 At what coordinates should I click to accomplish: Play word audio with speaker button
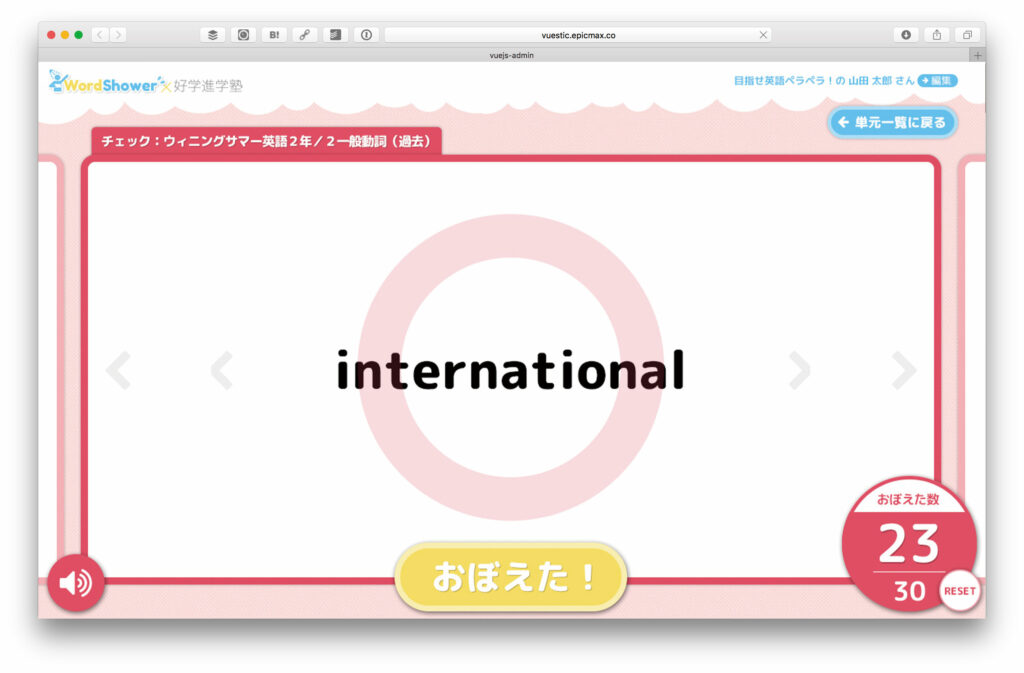tap(76, 582)
